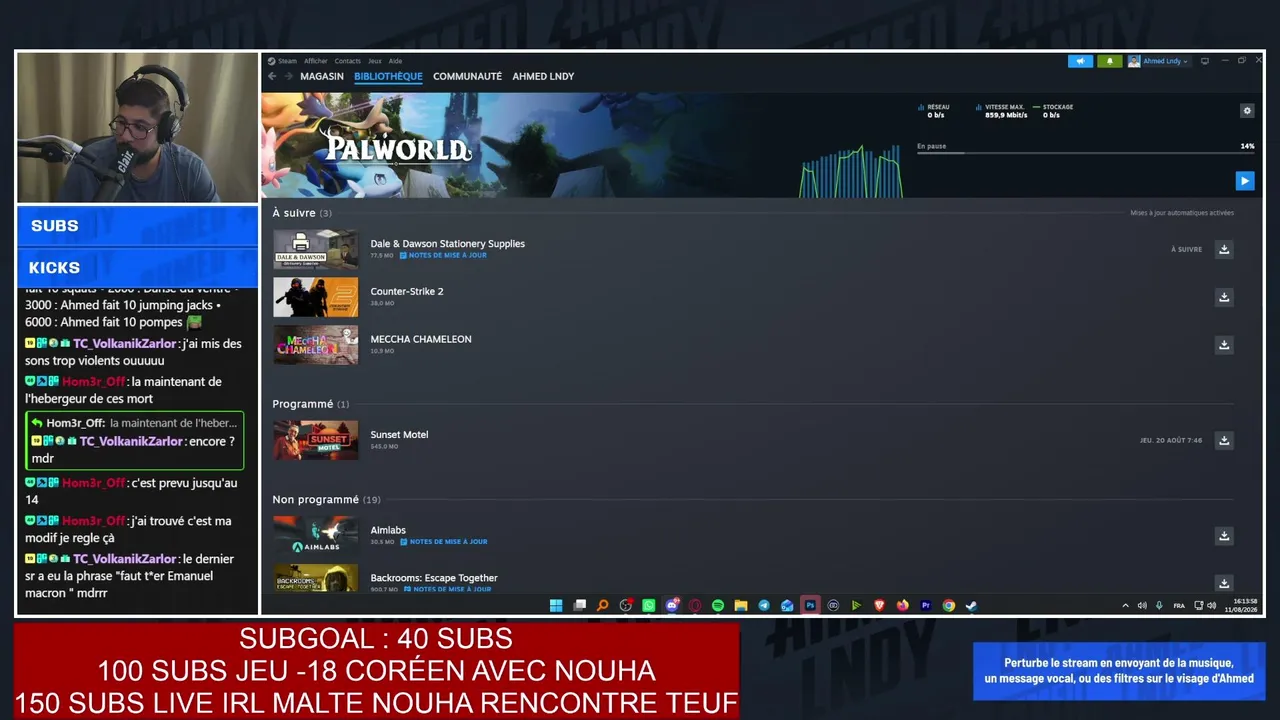1280x720 pixels.
Task: Open Windows Search on the taskbar
Action: point(602,605)
